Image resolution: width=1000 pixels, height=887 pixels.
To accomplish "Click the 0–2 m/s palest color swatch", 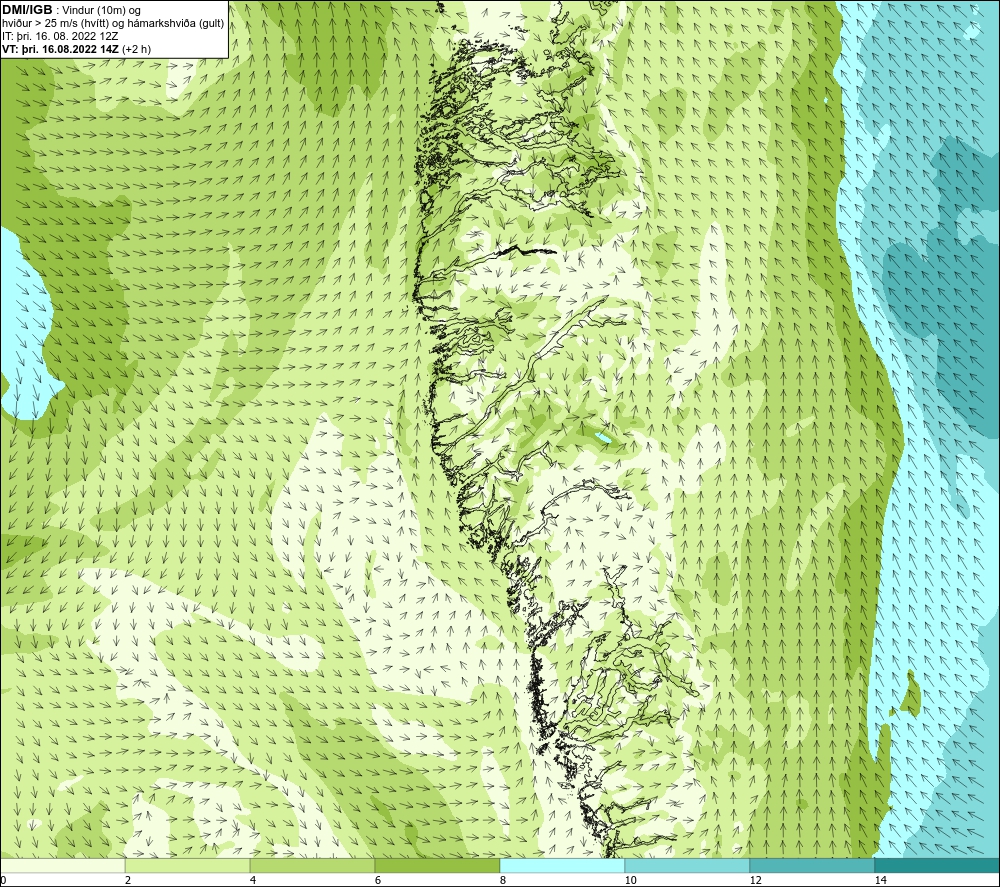I will pyautogui.click(x=62, y=865).
